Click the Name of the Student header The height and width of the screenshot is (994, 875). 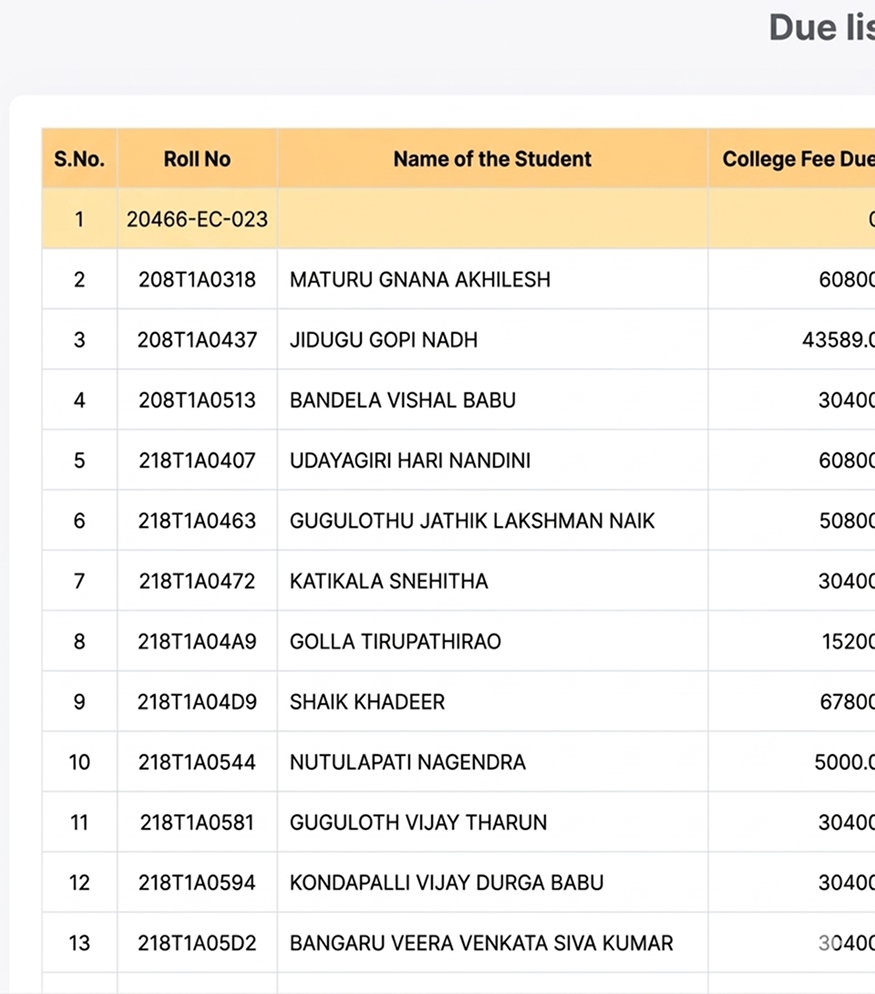(492, 159)
